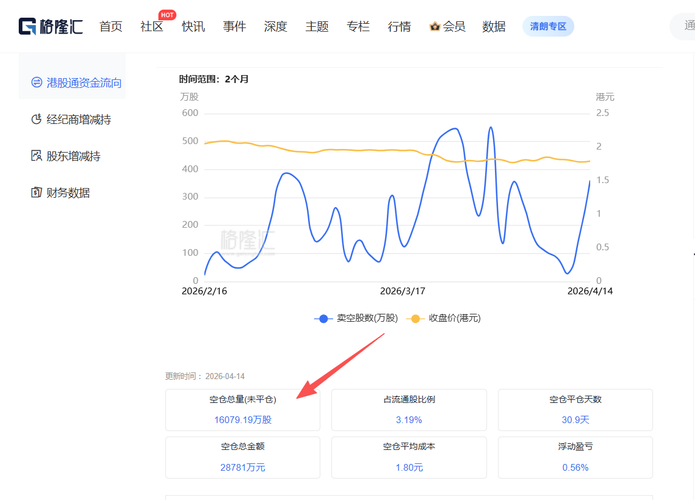Click the 0.56% value

pos(575,468)
